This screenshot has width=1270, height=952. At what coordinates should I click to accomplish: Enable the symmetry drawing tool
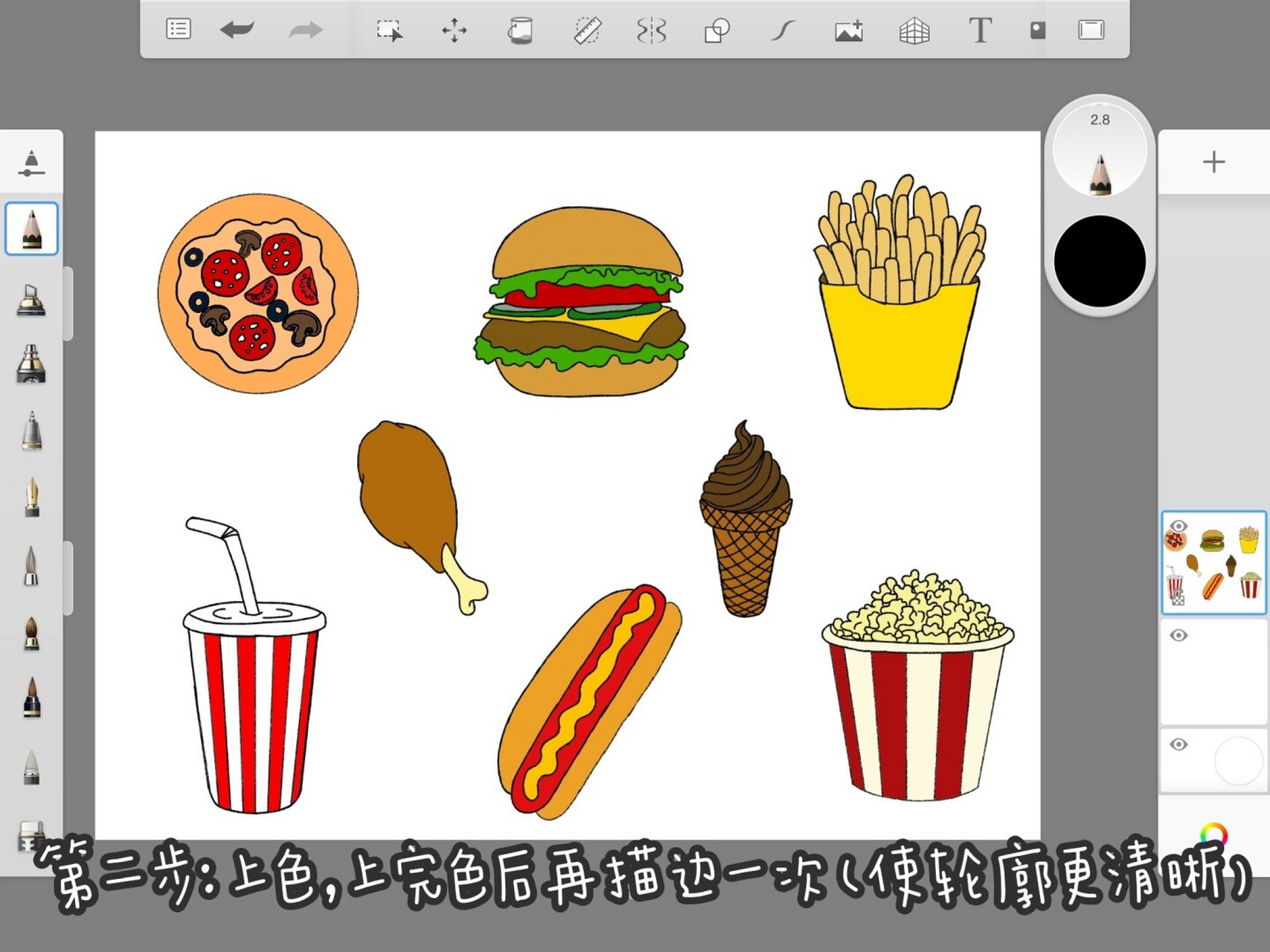click(x=651, y=30)
